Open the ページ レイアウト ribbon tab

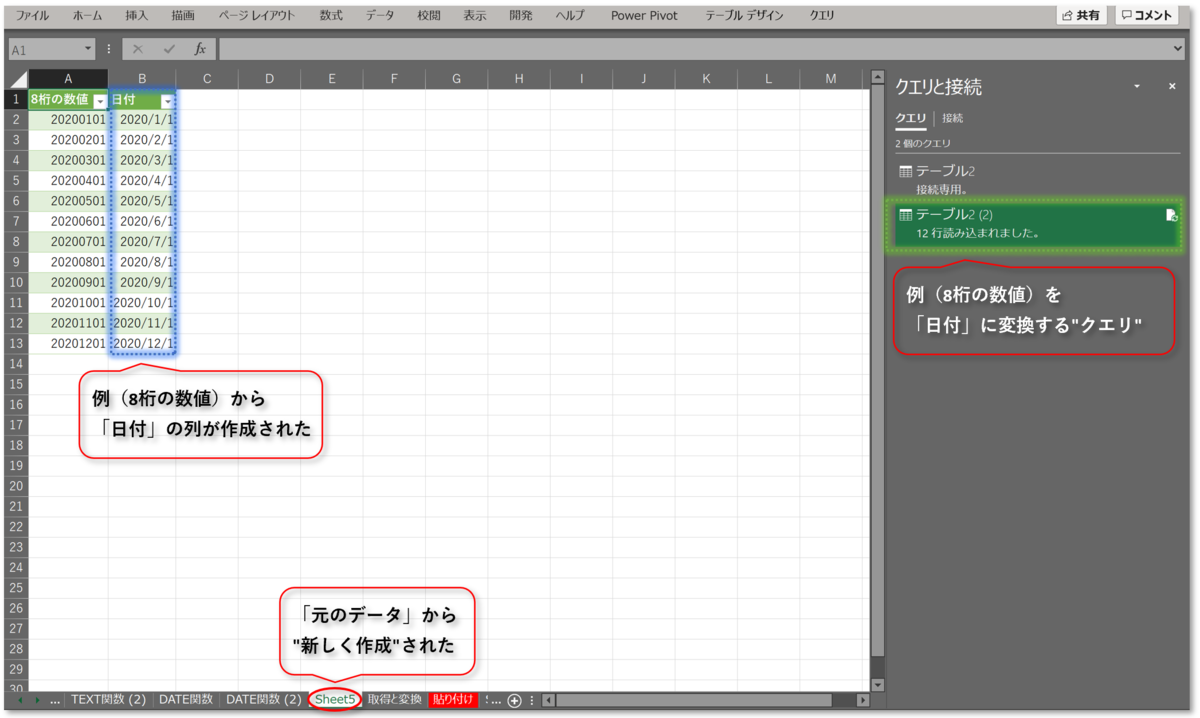(257, 16)
